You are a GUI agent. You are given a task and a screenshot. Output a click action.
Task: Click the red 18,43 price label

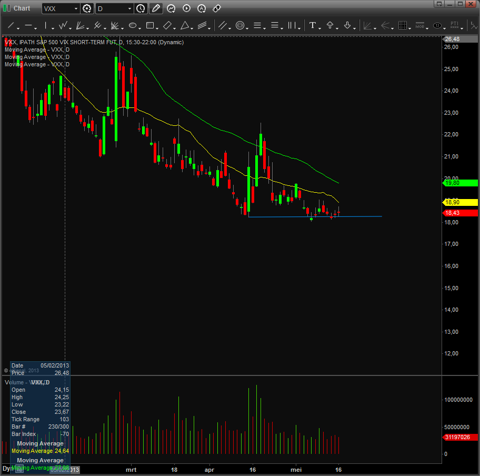(x=460, y=213)
